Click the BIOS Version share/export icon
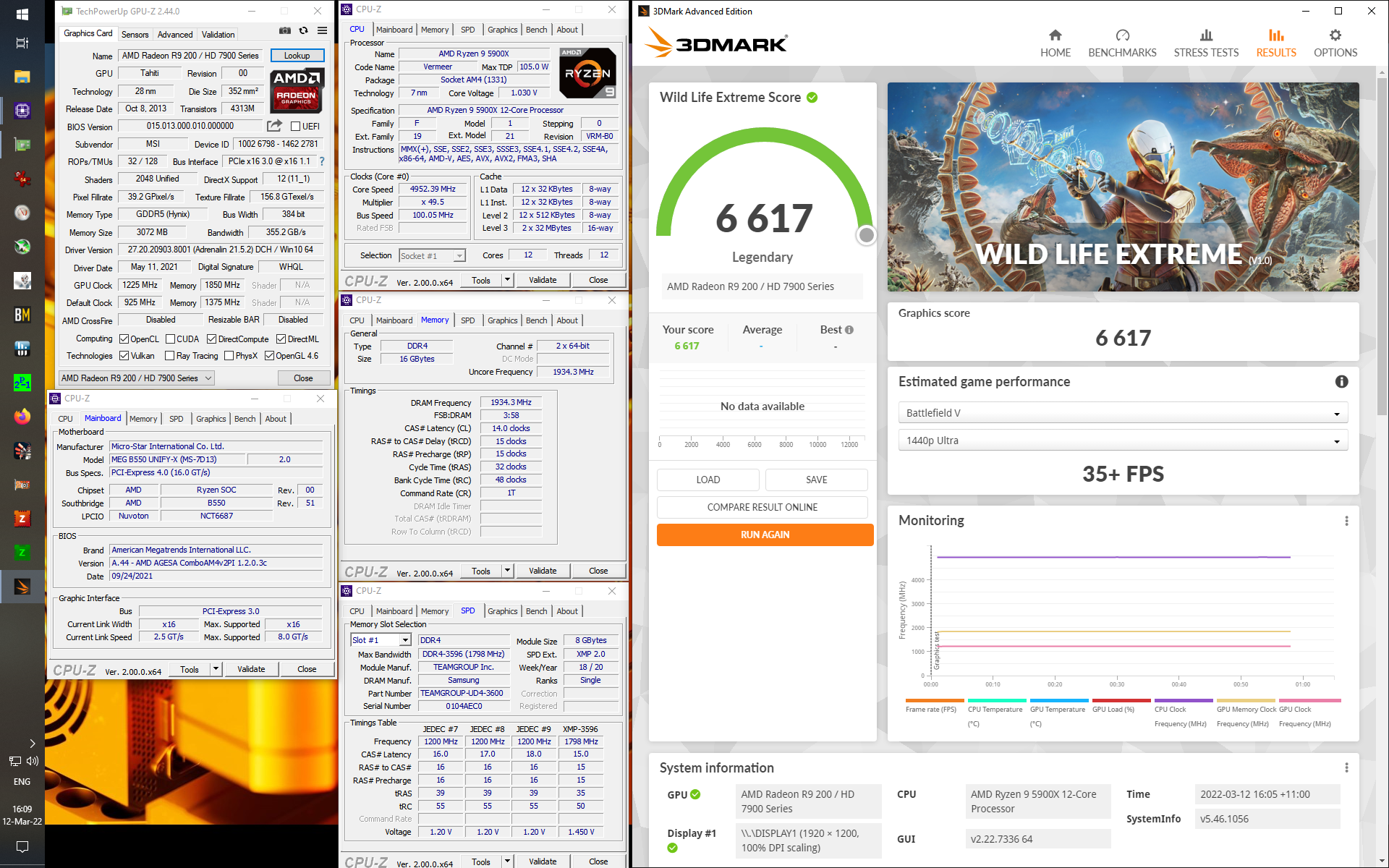1389x868 pixels. (274, 126)
